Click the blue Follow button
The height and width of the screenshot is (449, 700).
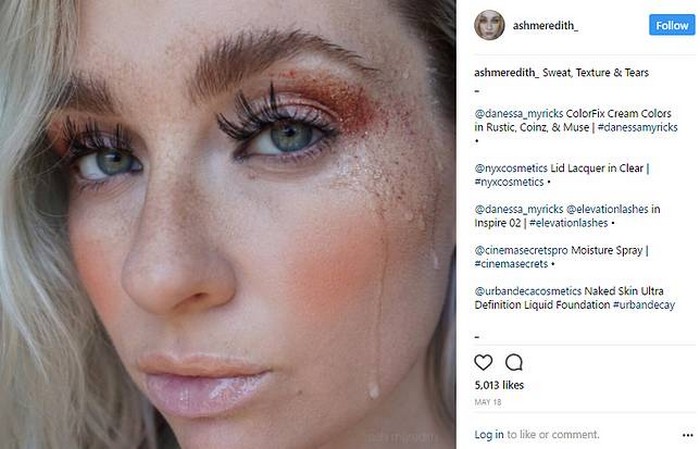(672, 25)
